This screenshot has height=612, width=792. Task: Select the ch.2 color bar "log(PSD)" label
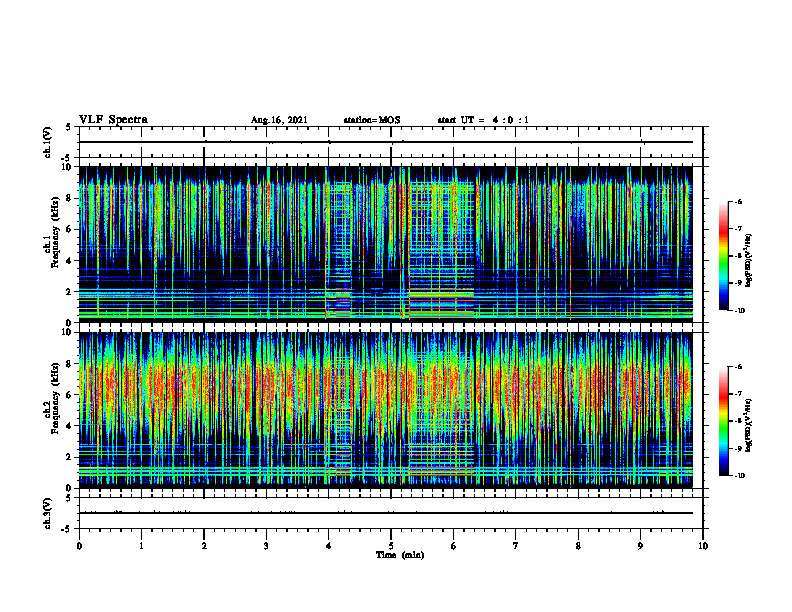tap(749, 425)
